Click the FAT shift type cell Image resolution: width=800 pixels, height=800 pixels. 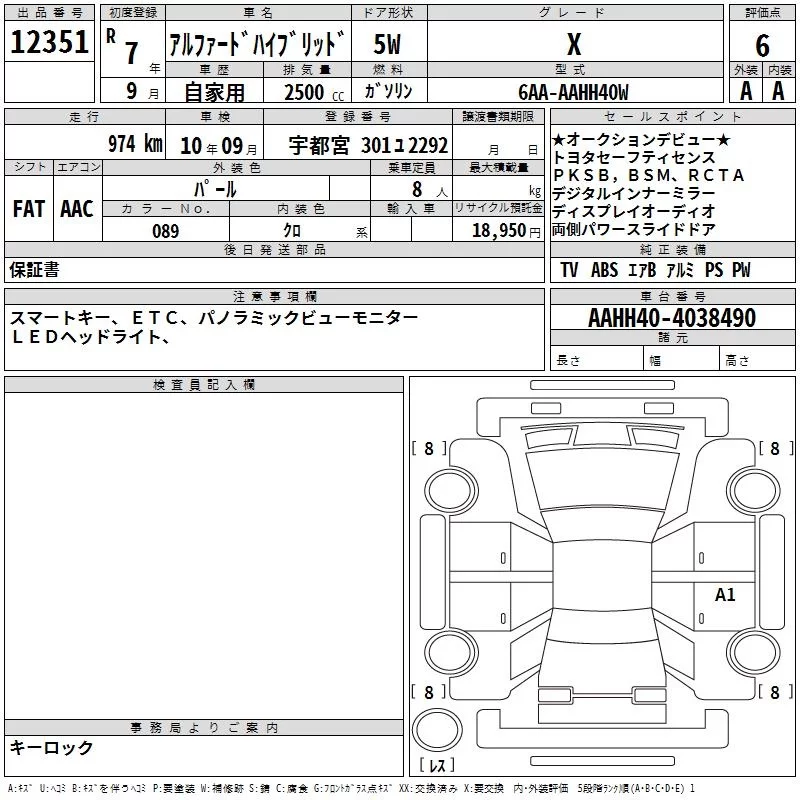coord(28,209)
